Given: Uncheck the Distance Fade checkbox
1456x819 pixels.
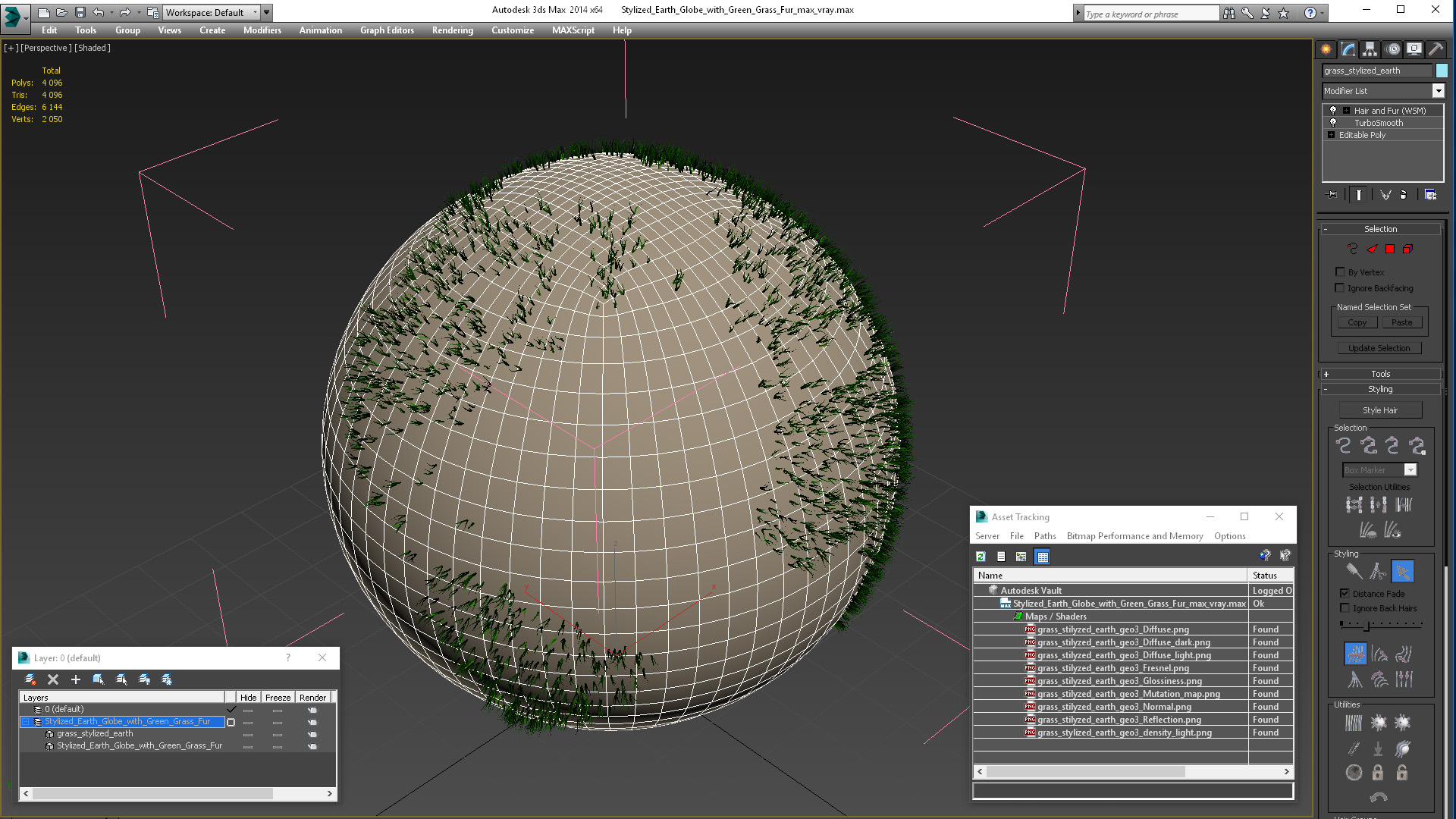Looking at the screenshot, I should [1345, 593].
